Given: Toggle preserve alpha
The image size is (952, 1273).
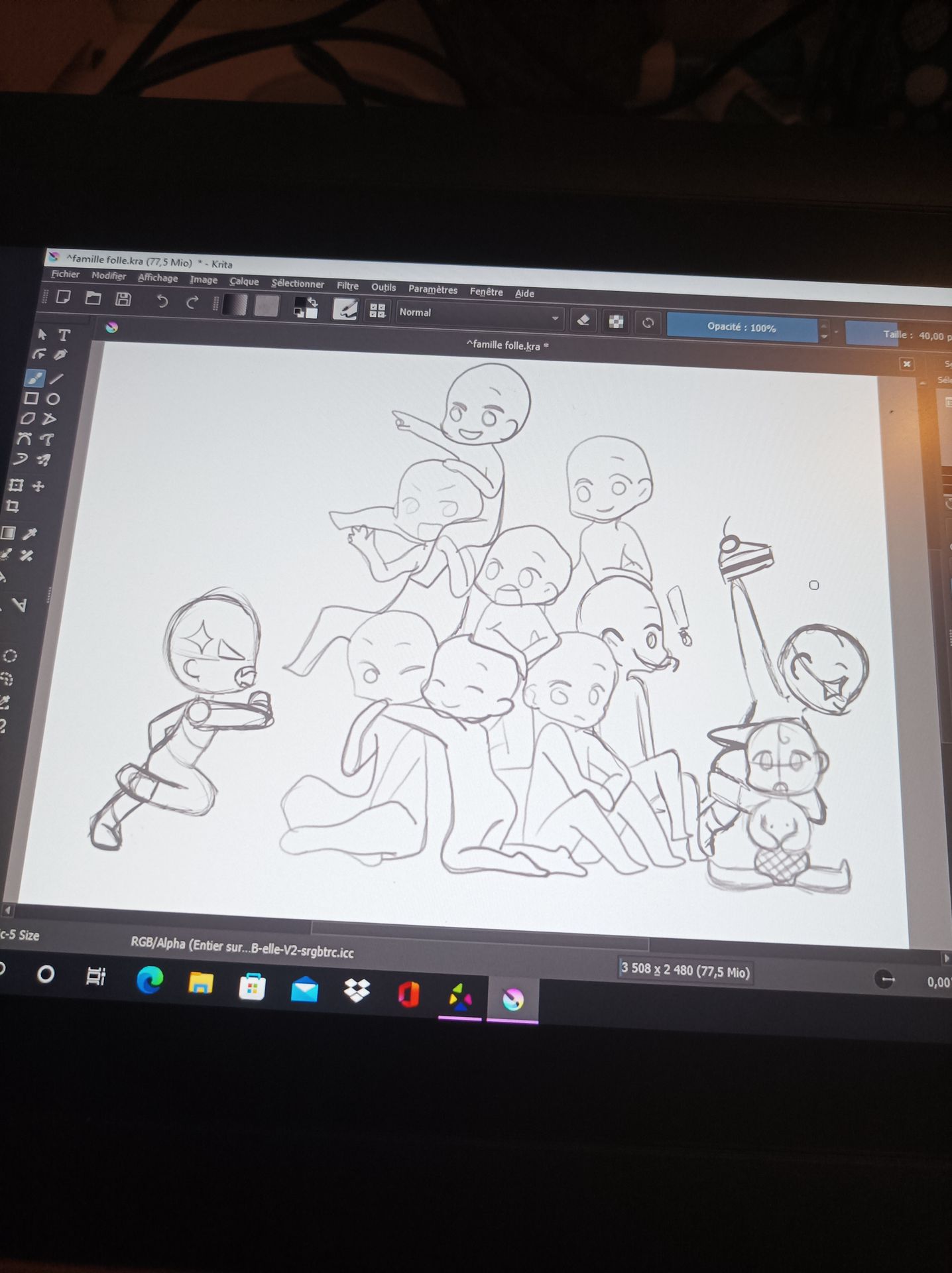Looking at the screenshot, I should pyautogui.click(x=617, y=322).
